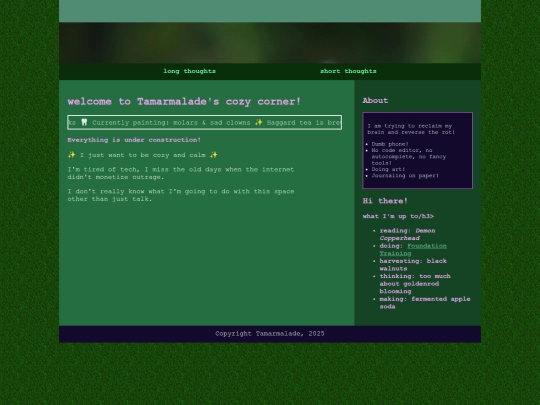Click the 'Everything is under construction!' text
The width and height of the screenshot is (540, 405).
[x=134, y=140]
